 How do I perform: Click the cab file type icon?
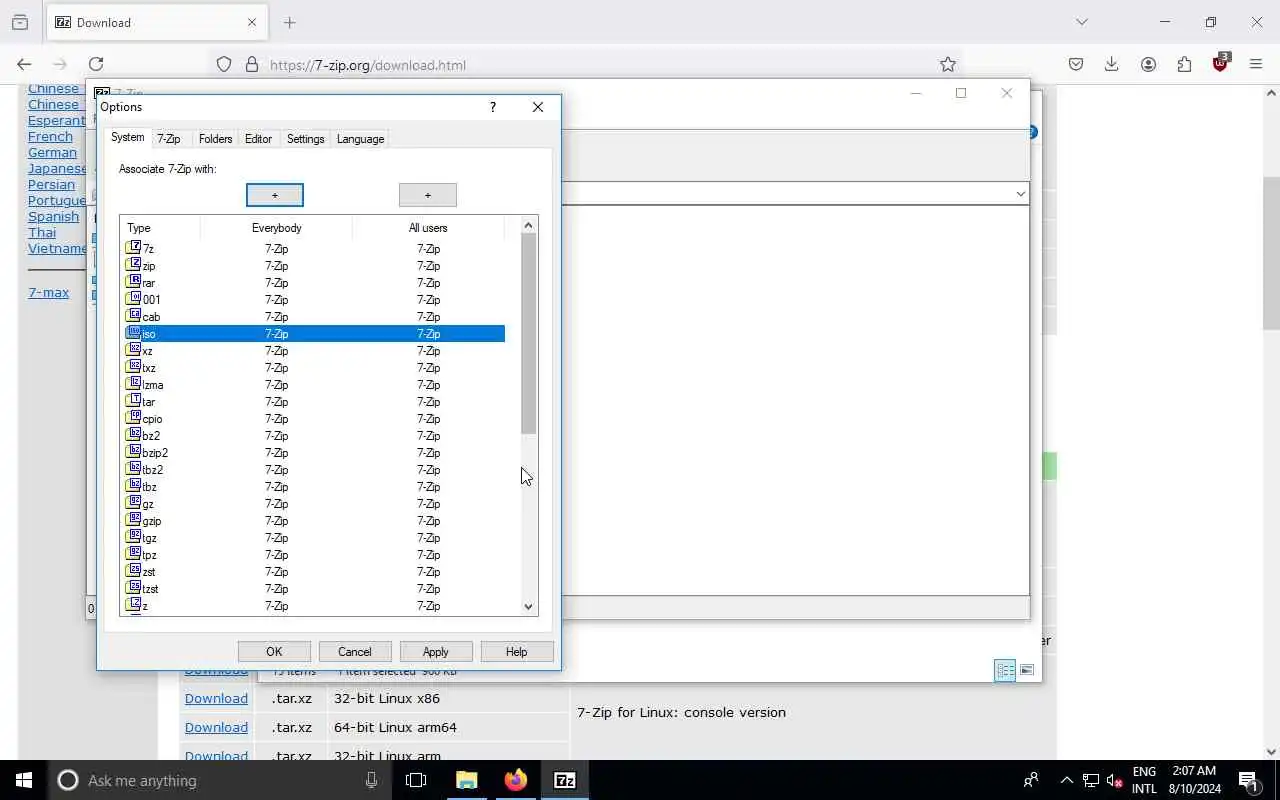134,316
